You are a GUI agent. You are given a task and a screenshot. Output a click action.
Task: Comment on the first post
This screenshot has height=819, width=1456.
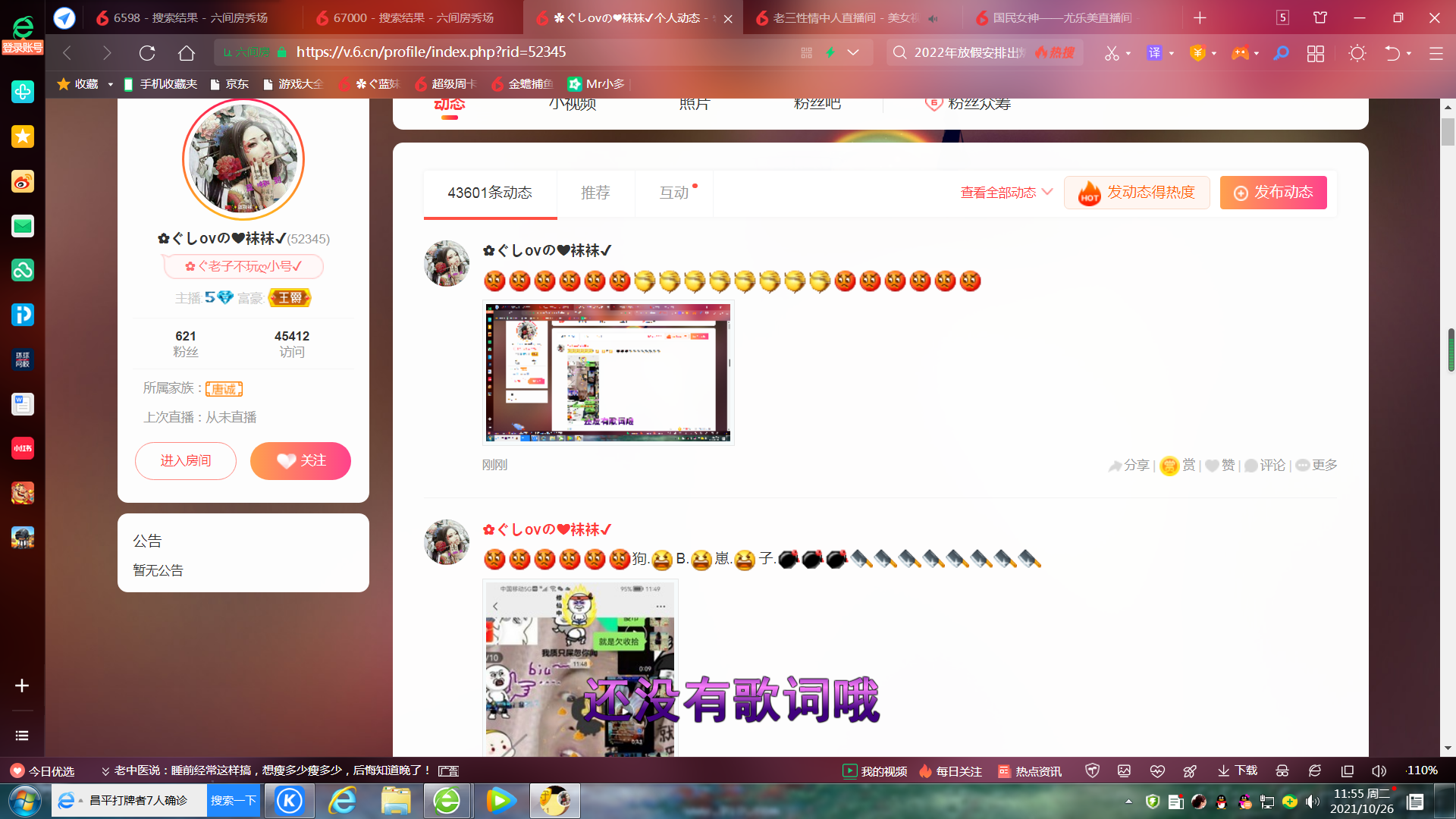(1265, 466)
